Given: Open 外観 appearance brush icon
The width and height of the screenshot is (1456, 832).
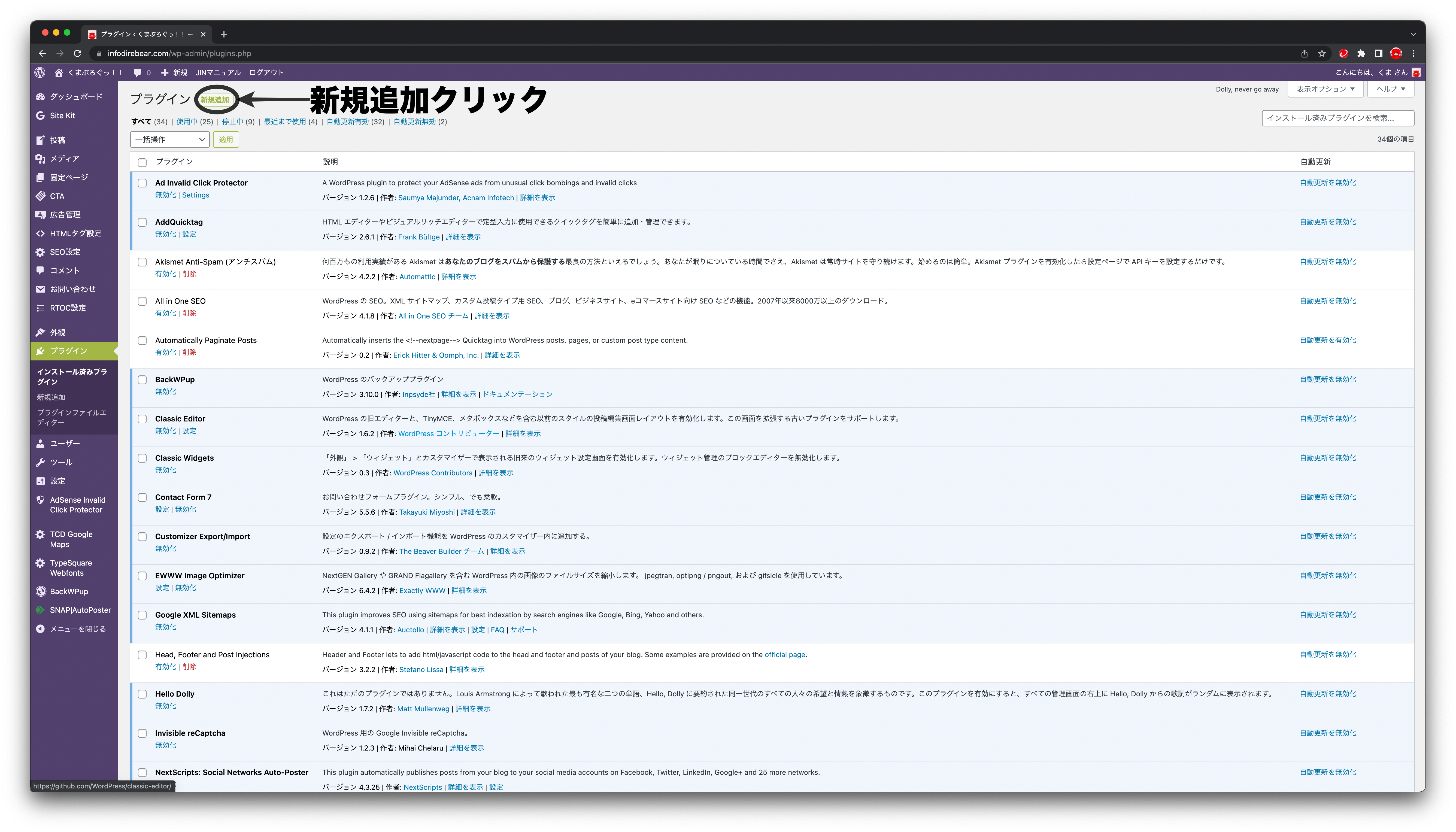Looking at the screenshot, I should tap(41, 332).
